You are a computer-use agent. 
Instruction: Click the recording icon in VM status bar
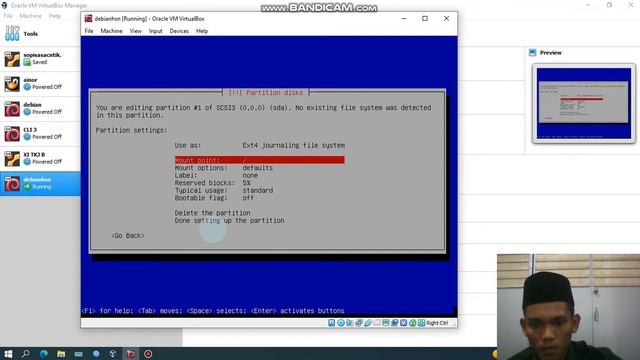coord(394,323)
